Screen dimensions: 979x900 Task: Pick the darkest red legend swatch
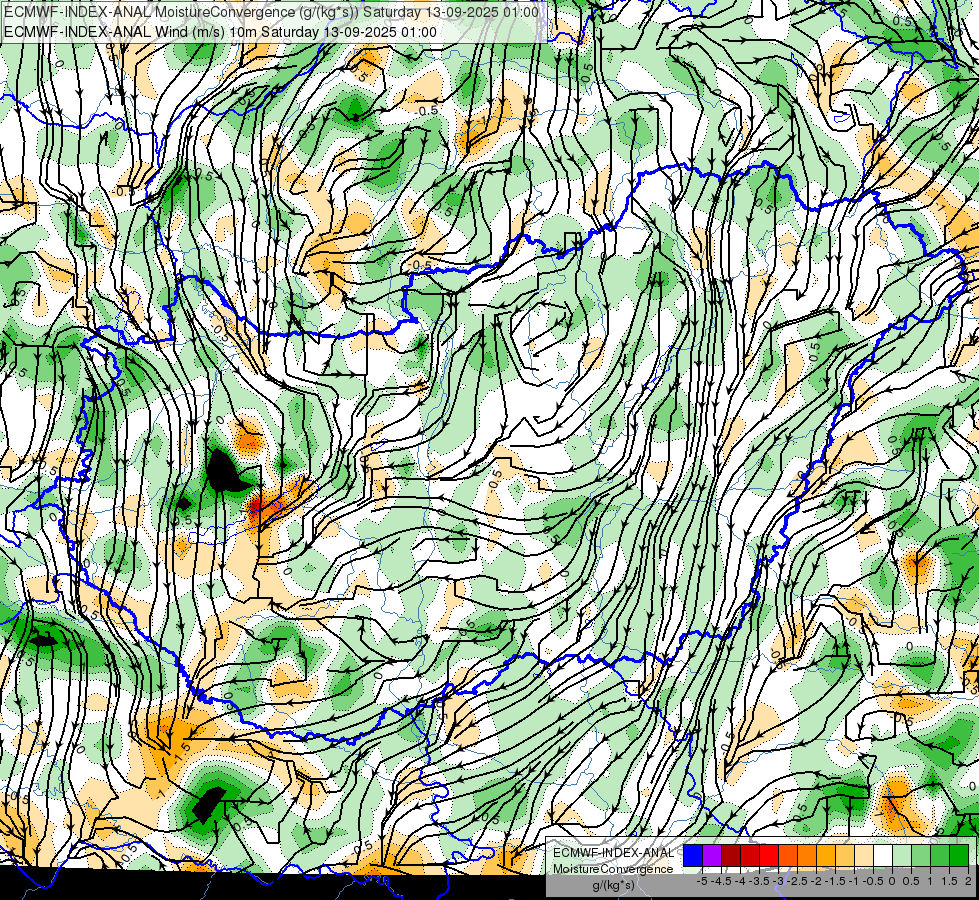[731, 856]
